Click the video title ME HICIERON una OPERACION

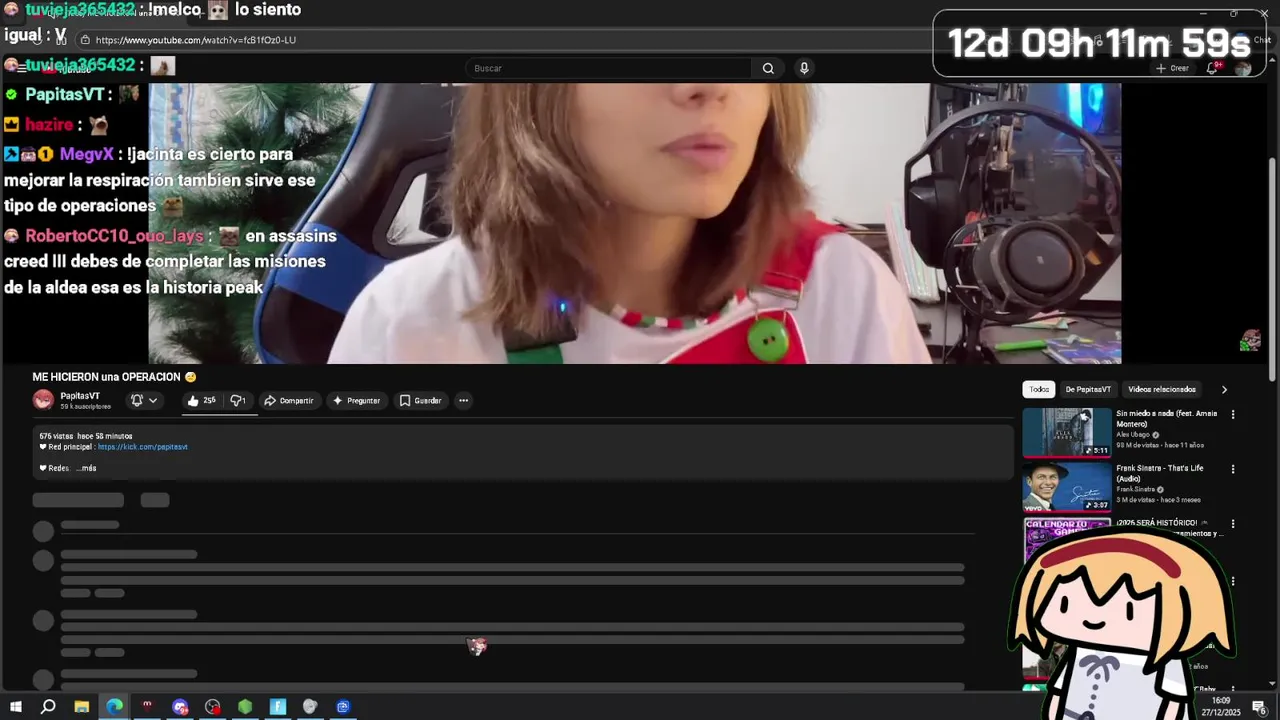(x=114, y=377)
